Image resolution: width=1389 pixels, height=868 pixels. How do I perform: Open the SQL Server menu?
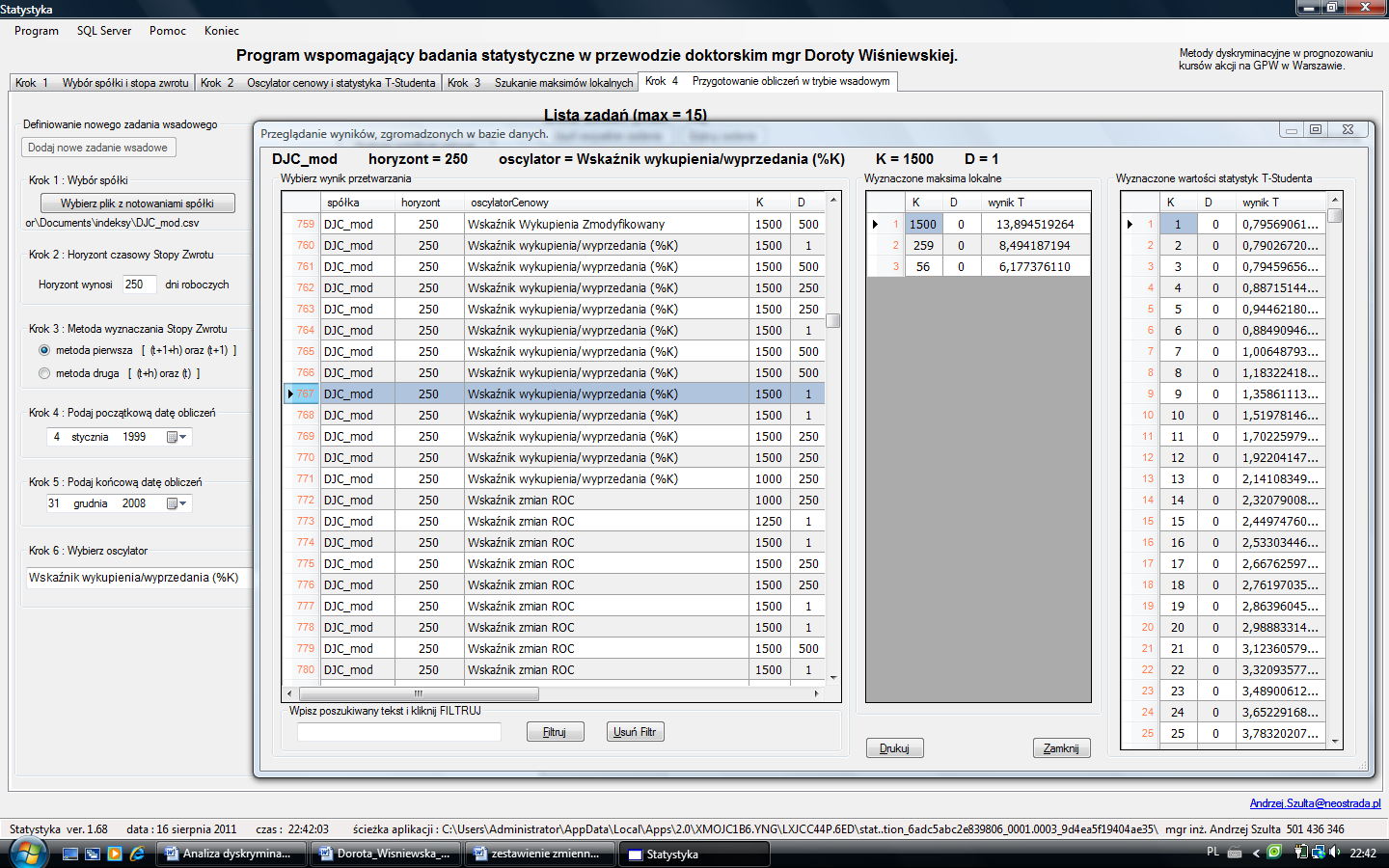[x=104, y=31]
